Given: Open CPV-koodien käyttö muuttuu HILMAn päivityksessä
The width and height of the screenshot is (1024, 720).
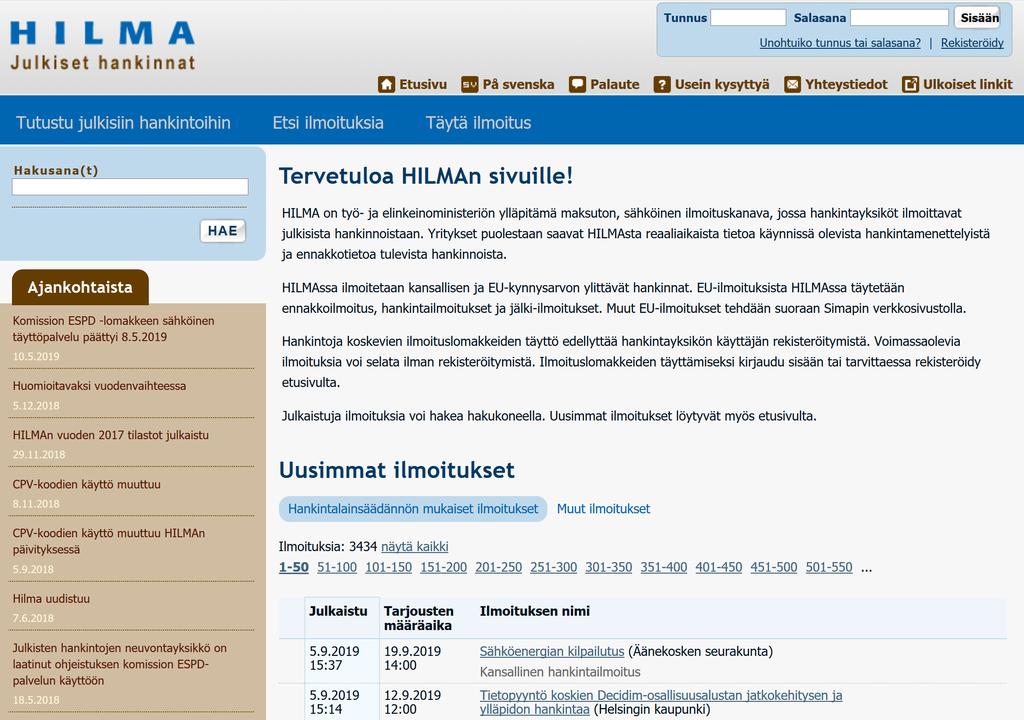Looking at the screenshot, I should (109, 542).
